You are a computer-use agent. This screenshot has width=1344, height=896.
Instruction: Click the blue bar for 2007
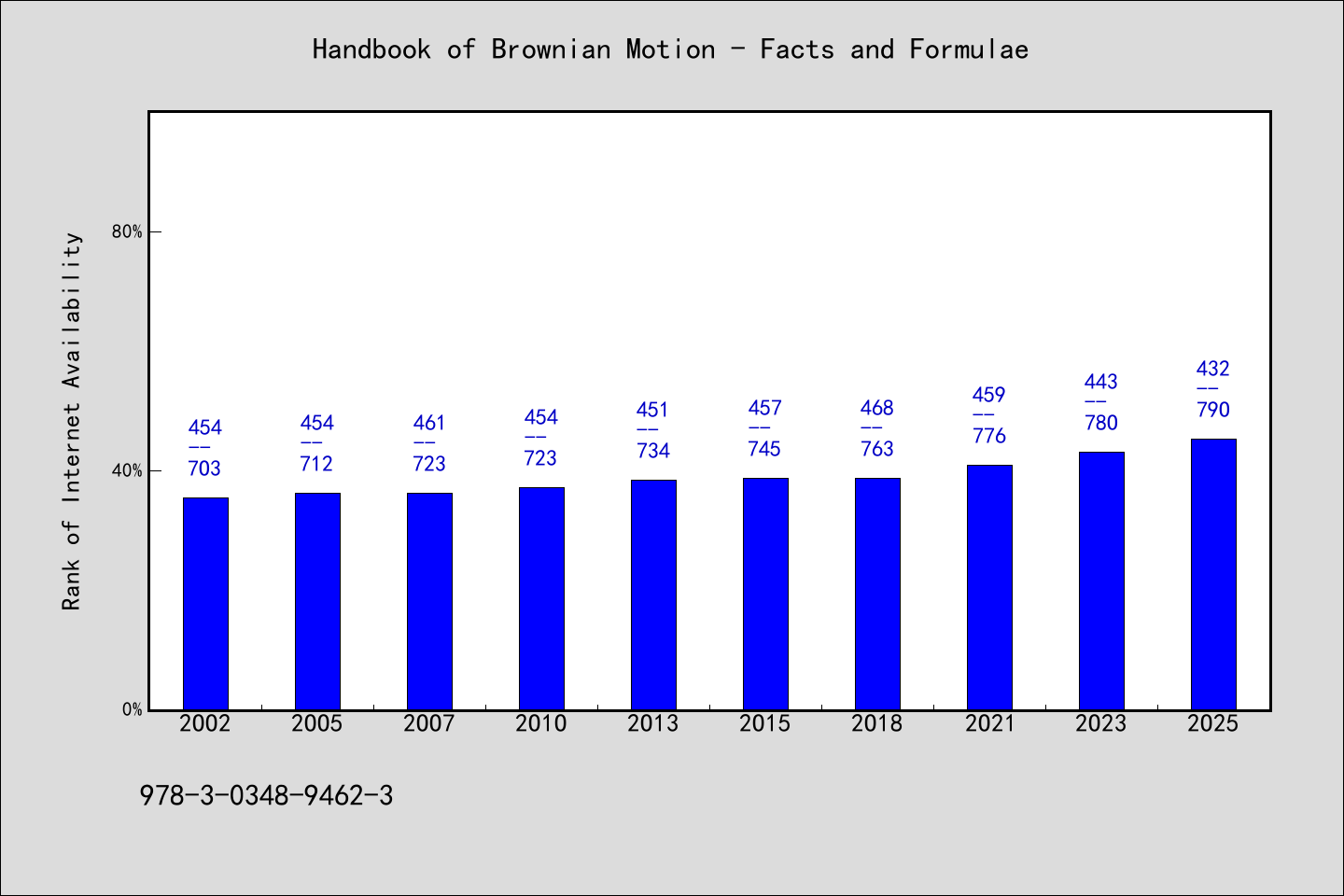429,601
